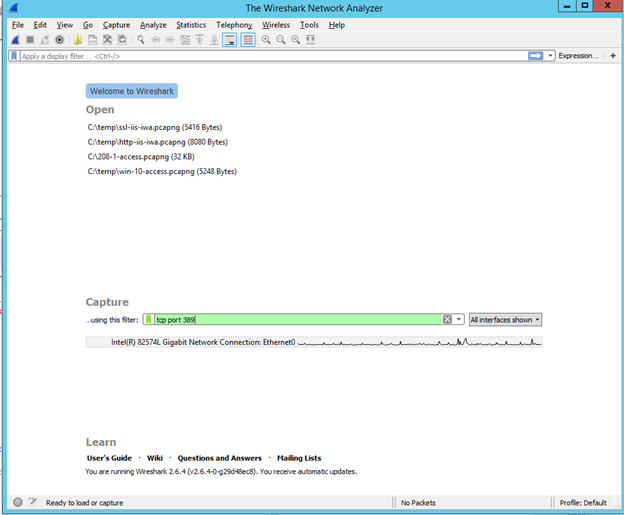Image resolution: width=624 pixels, height=515 pixels.
Task: Click the Profile: Default status entry
Action: point(583,503)
